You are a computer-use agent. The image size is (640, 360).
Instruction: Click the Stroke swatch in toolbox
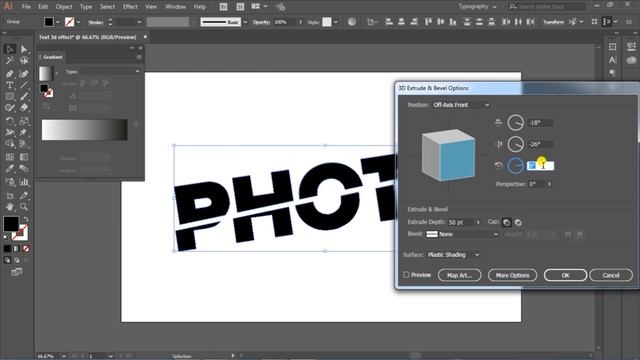click(x=20, y=233)
